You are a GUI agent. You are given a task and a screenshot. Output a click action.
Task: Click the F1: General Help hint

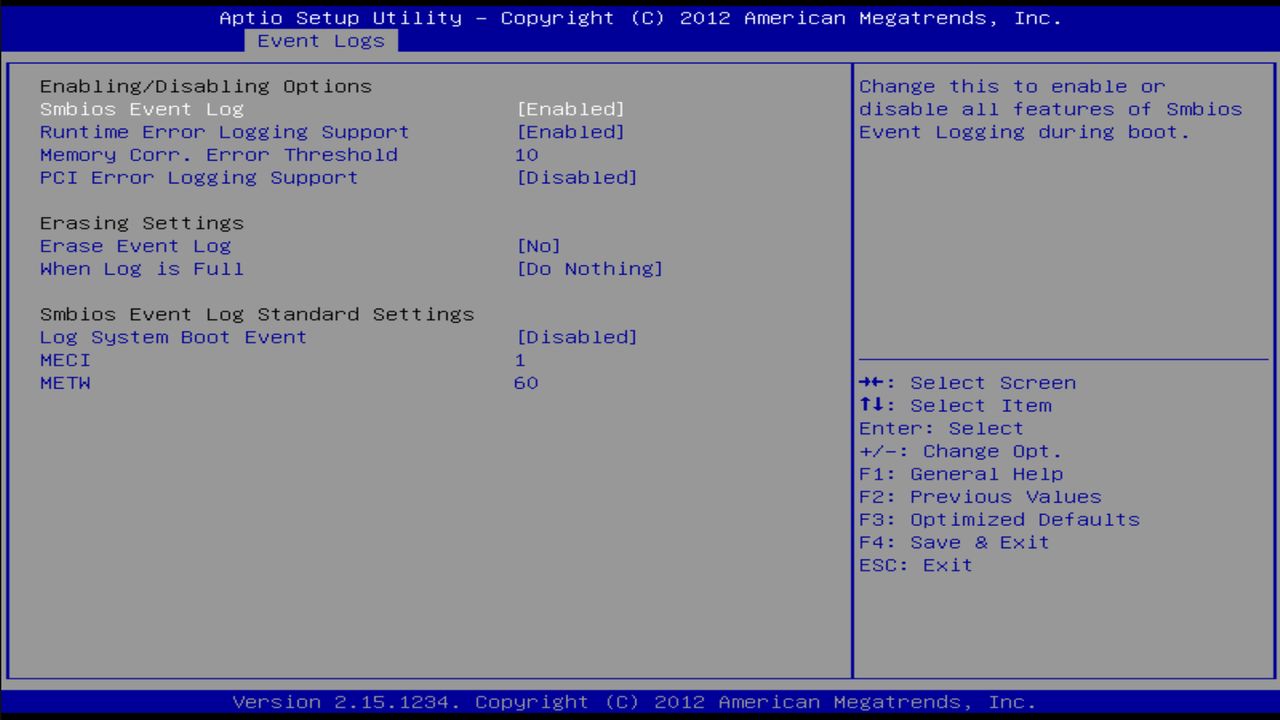(961, 475)
